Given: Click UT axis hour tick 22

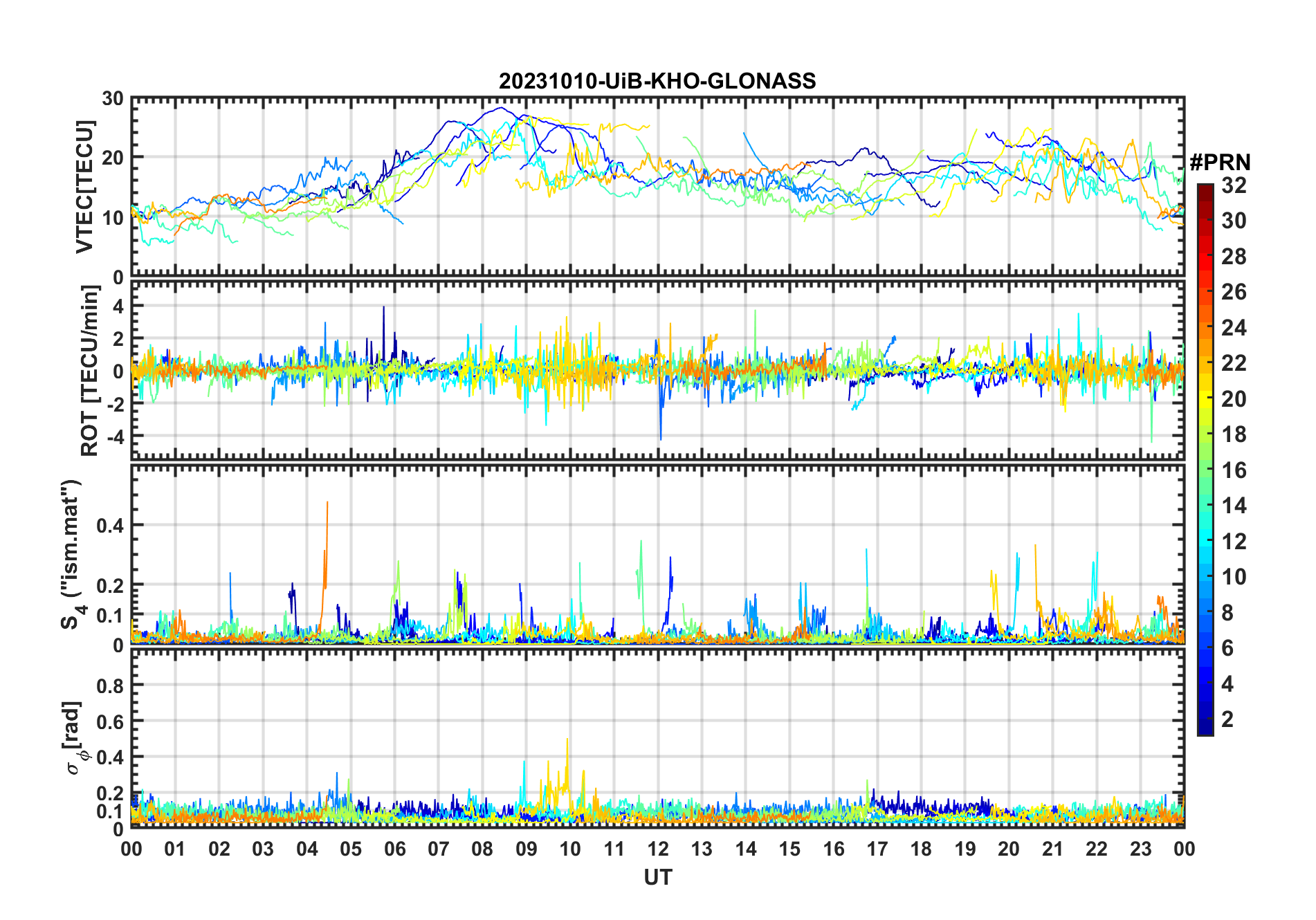Looking at the screenshot, I should pos(1097,849).
